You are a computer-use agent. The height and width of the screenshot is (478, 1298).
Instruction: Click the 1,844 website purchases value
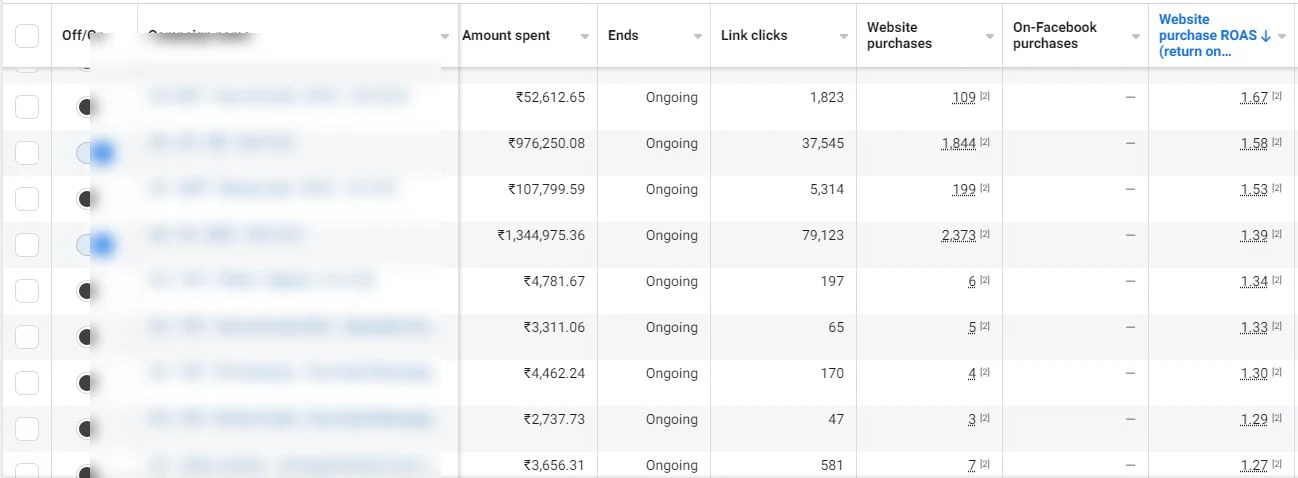click(x=958, y=144)
